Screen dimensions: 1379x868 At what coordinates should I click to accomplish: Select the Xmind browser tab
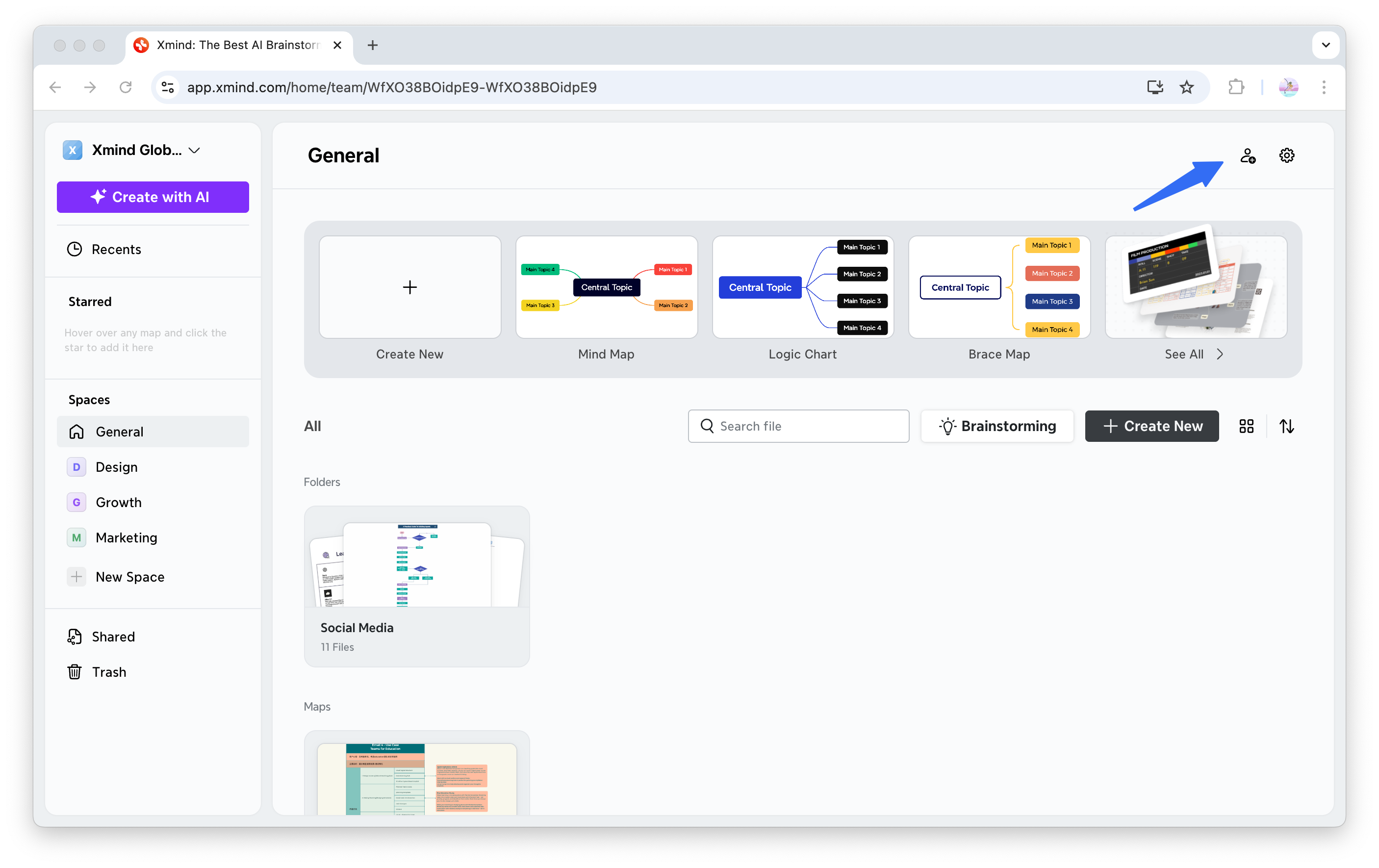pyautogui.click(x=238, y=45)
